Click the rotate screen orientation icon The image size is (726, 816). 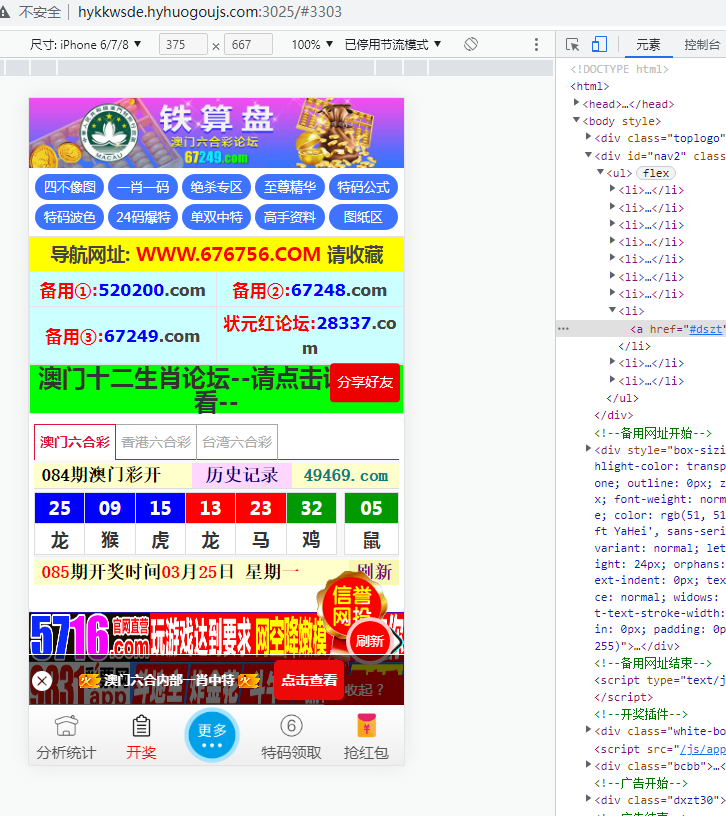[x=471, y=44]
